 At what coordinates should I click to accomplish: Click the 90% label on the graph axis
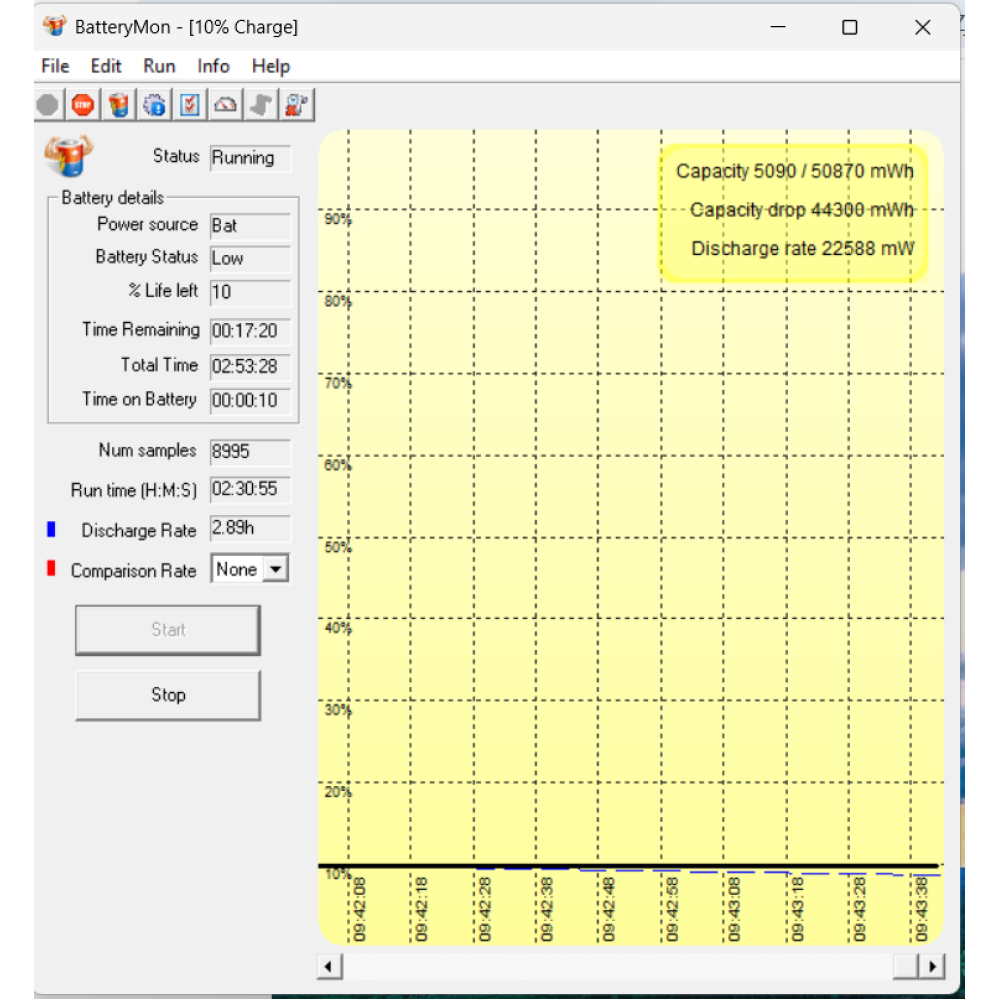337,219
